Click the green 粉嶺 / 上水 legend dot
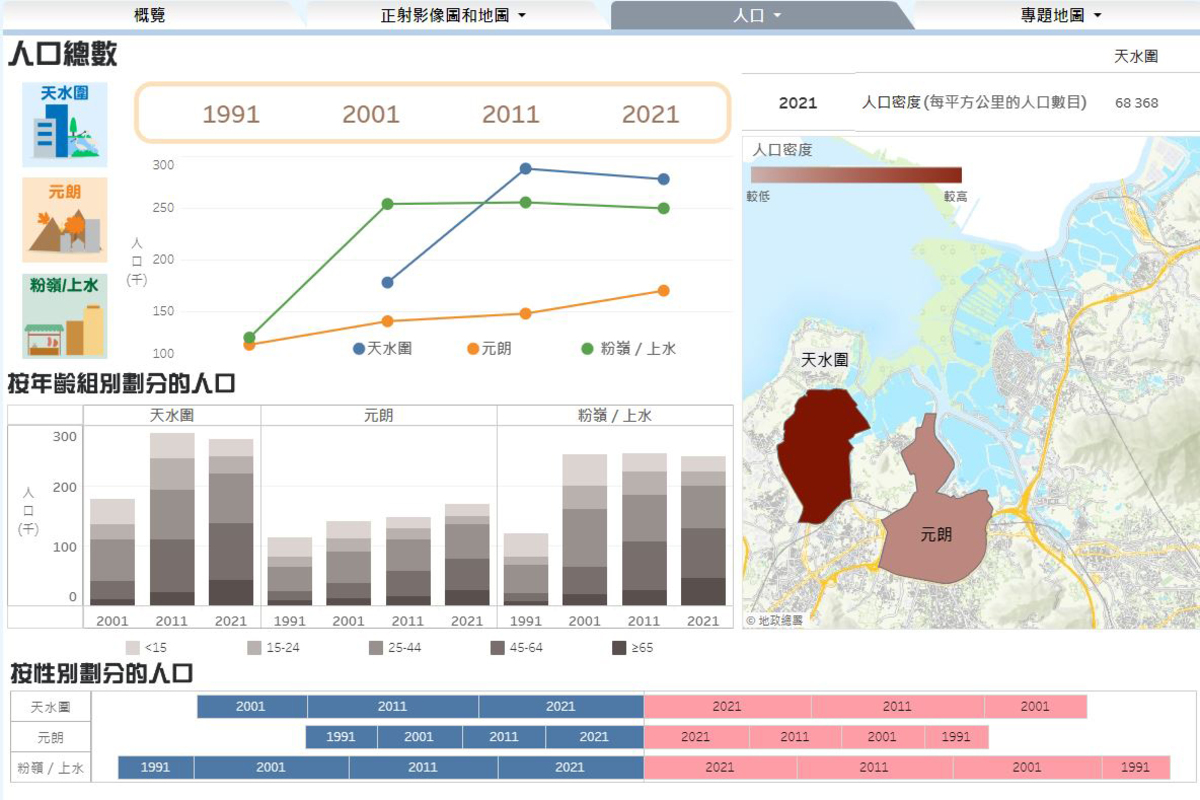 click(x=588, y=349)
